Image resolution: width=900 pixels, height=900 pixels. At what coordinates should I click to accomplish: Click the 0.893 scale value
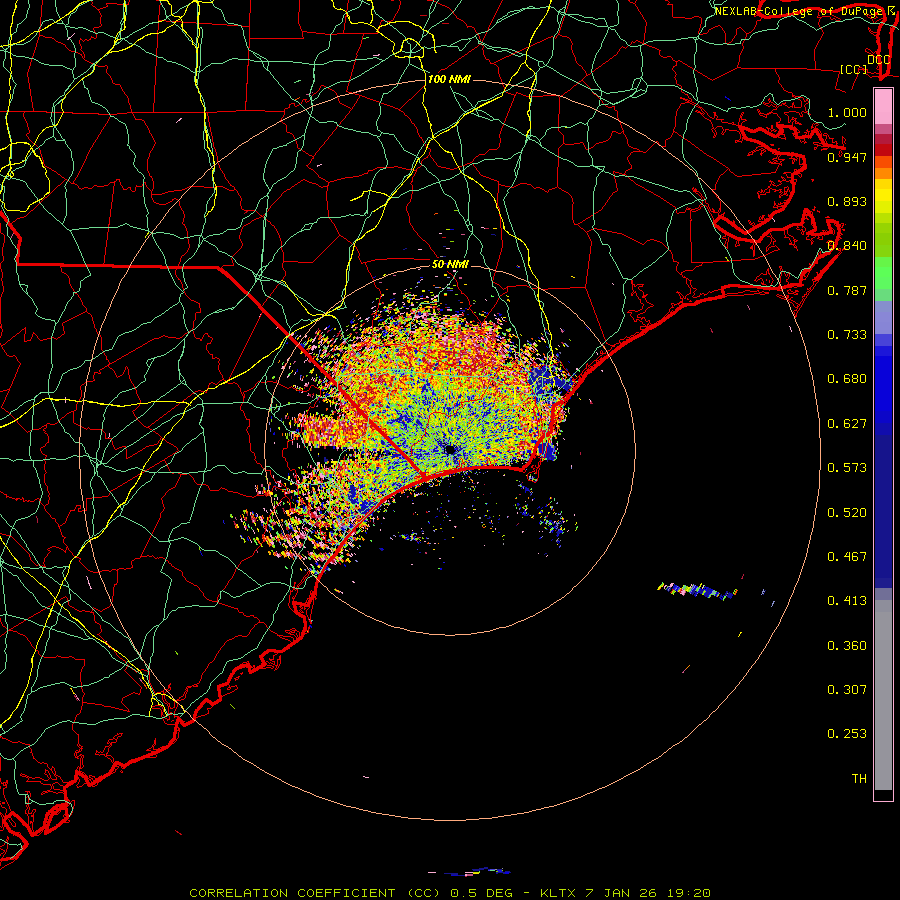[847, 201]
